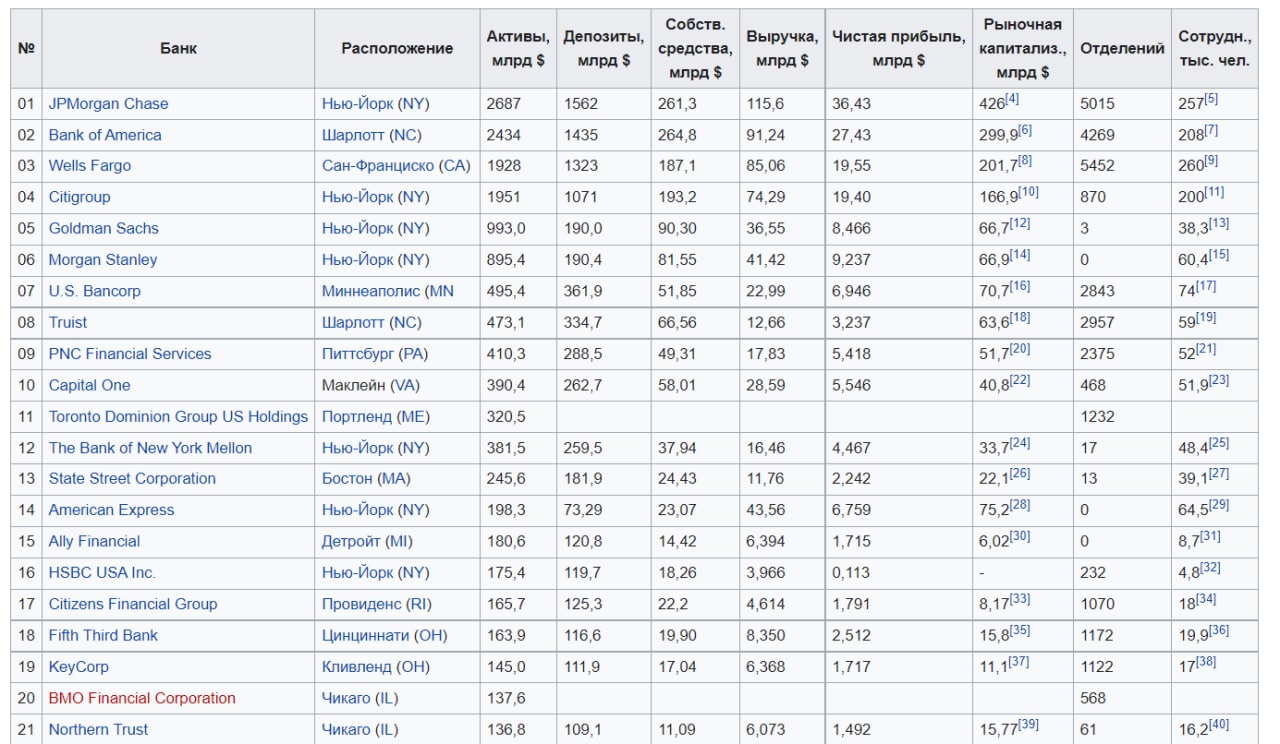Open footnote [22] beside 40,8

click(1020, 380)
